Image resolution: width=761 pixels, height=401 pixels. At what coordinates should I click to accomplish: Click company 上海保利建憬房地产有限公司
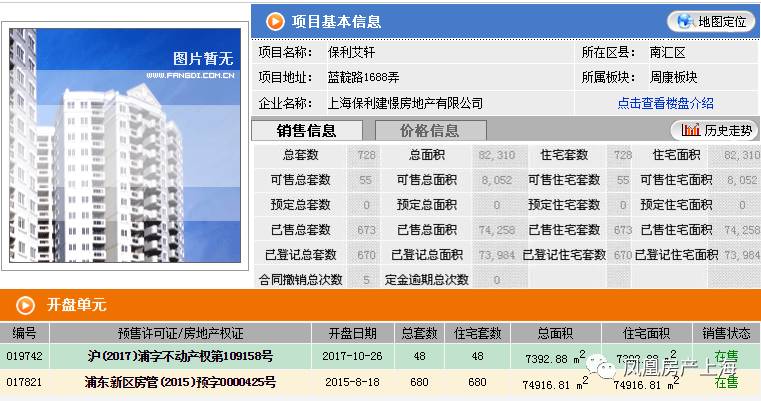click(405, 103)
